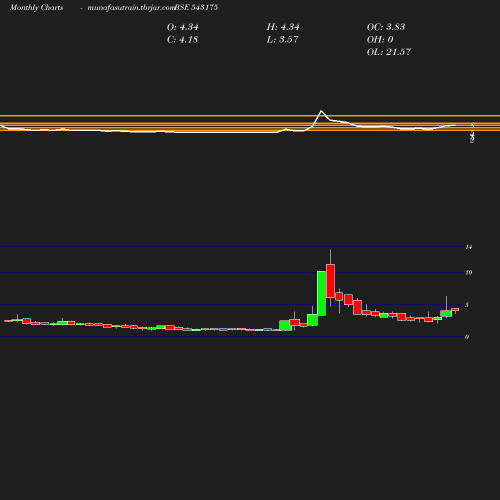Click the last small red candle at right
Screen dimensions: 500x500
click(455, 310)
